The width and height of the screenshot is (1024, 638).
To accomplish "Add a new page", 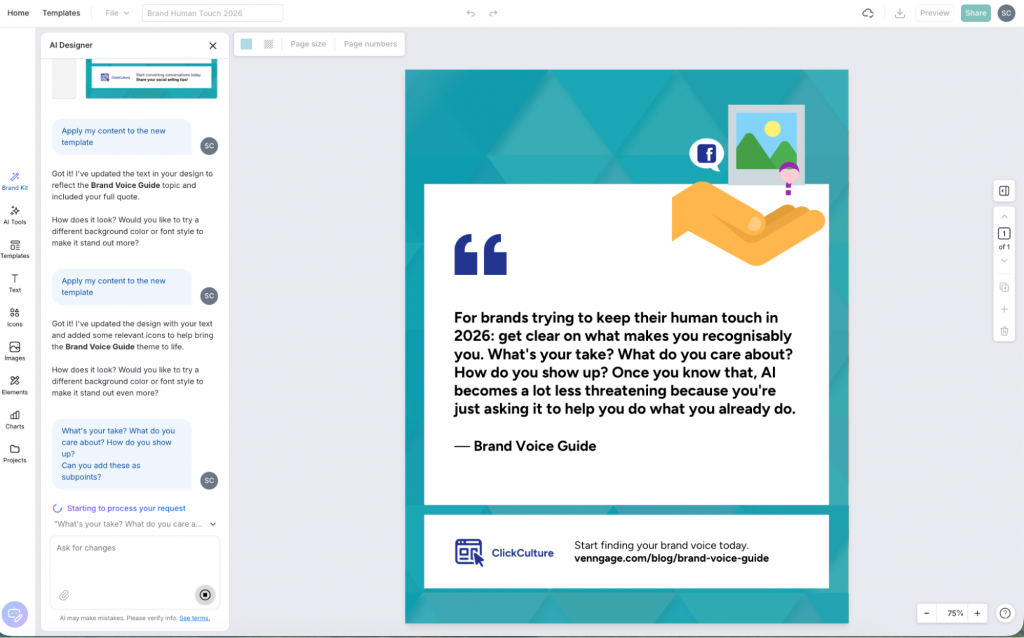I will tap(1004, 310).
